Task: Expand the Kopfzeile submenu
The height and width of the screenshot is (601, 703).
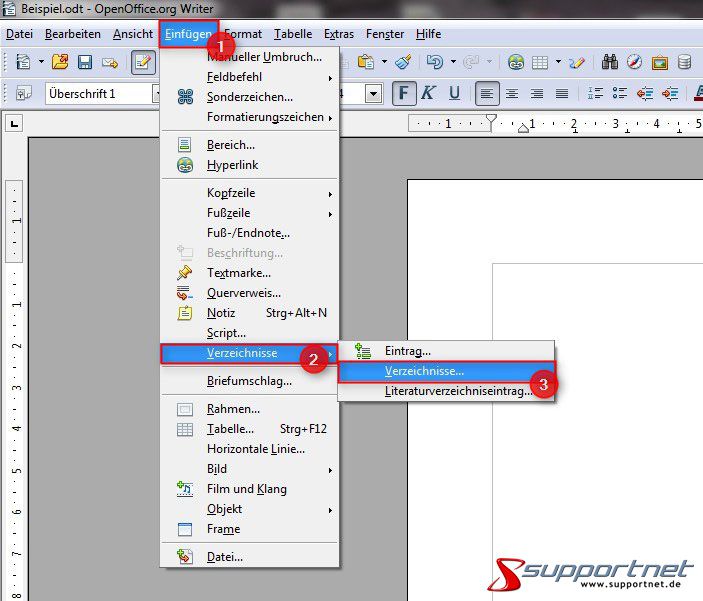Action: tap(249, 193)
